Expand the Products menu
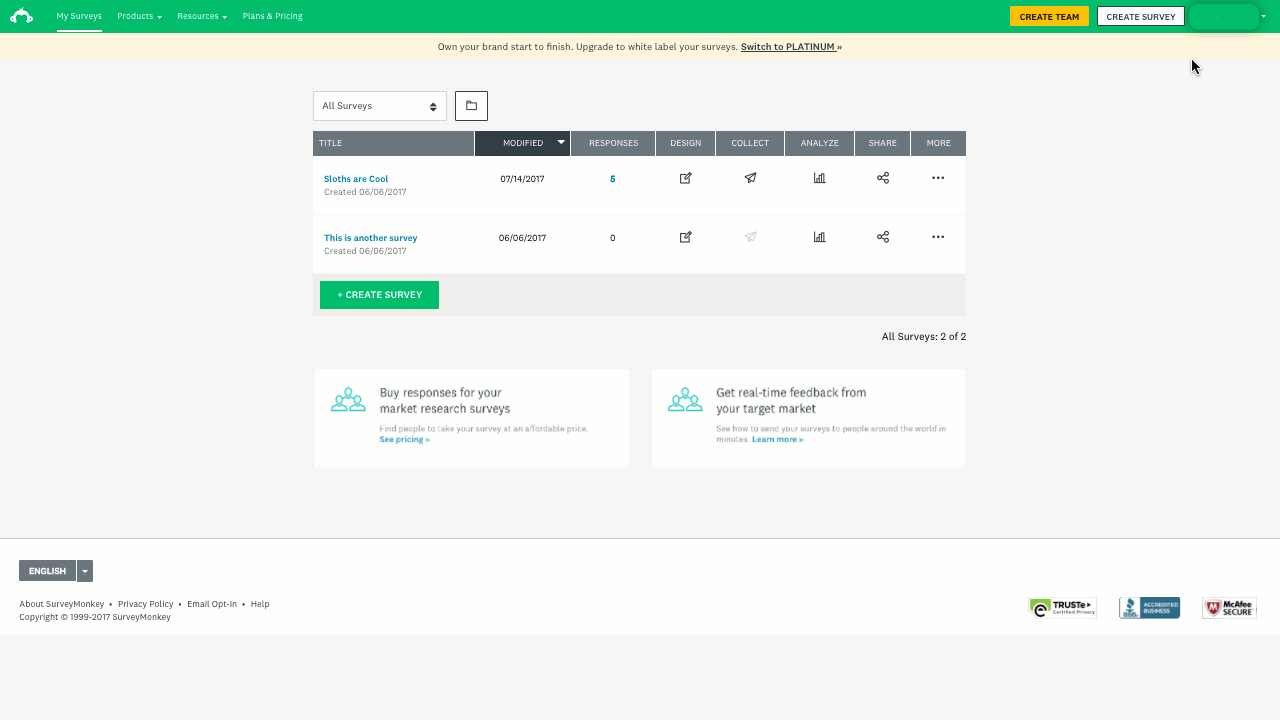Screen dimensions: 1280x720 139,16
